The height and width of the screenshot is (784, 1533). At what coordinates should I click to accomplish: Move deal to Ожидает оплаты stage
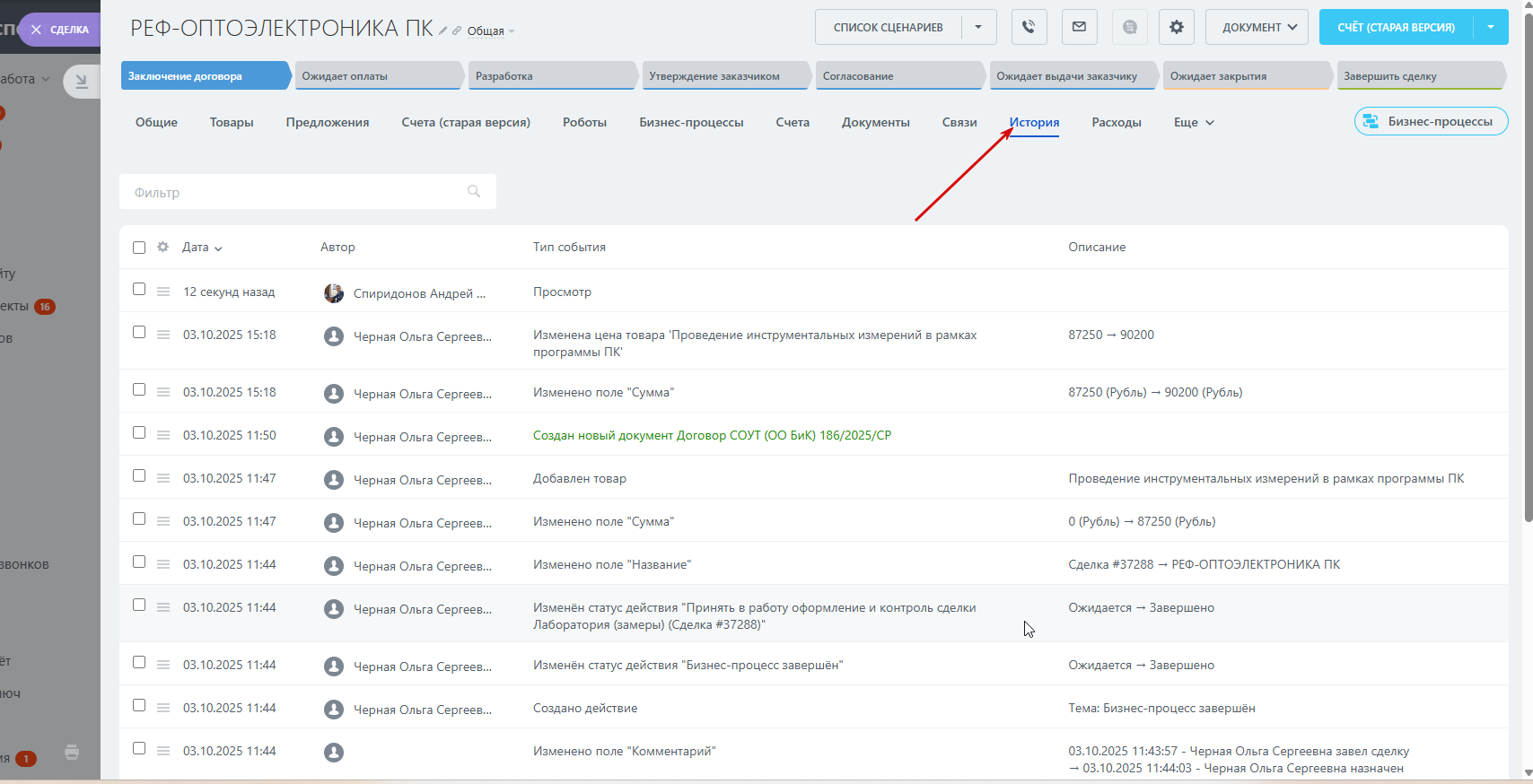[381, 75]
